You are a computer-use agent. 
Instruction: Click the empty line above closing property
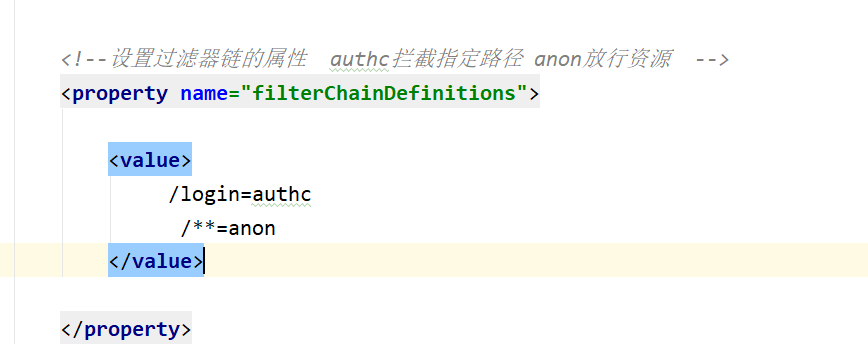pos(434,293)
